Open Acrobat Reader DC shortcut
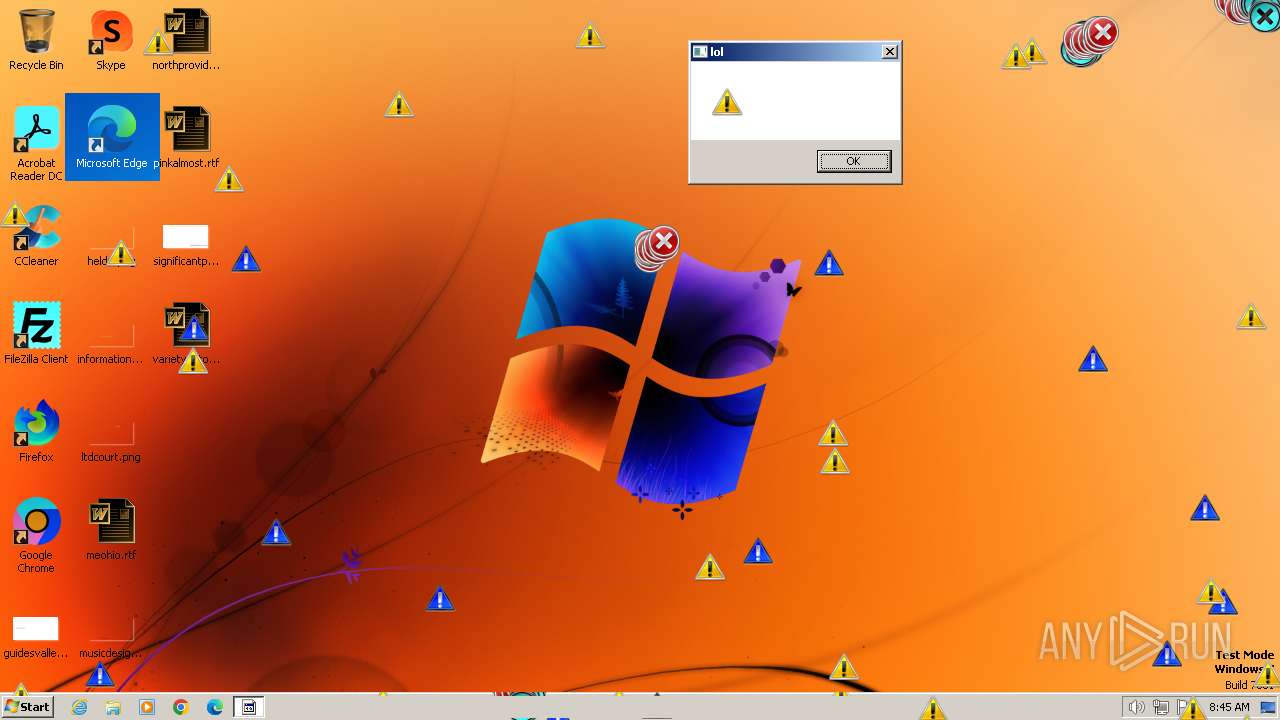1280x720 pixels. point(36,144)
